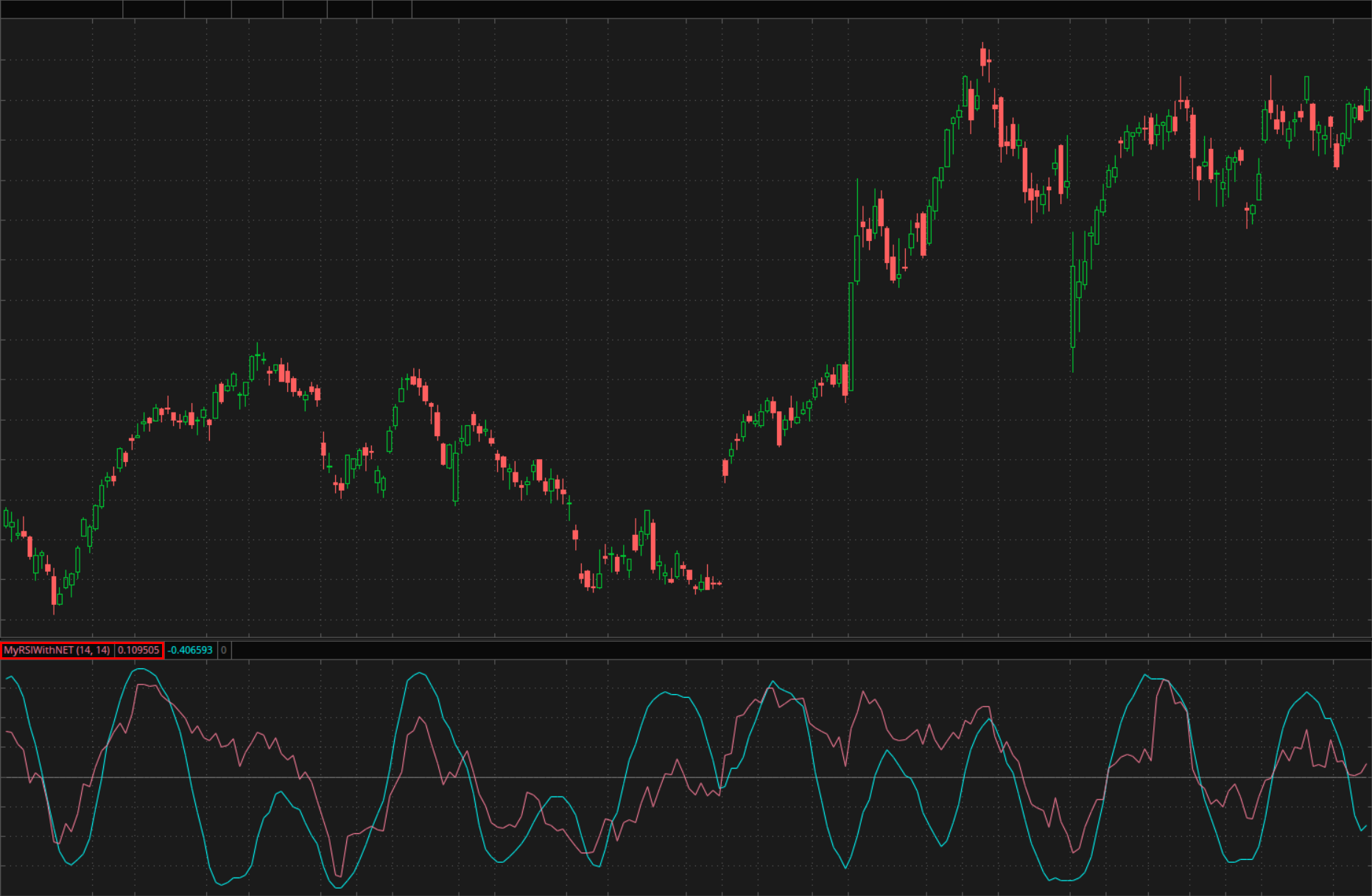Click the first red candle after the price gap

725,468
